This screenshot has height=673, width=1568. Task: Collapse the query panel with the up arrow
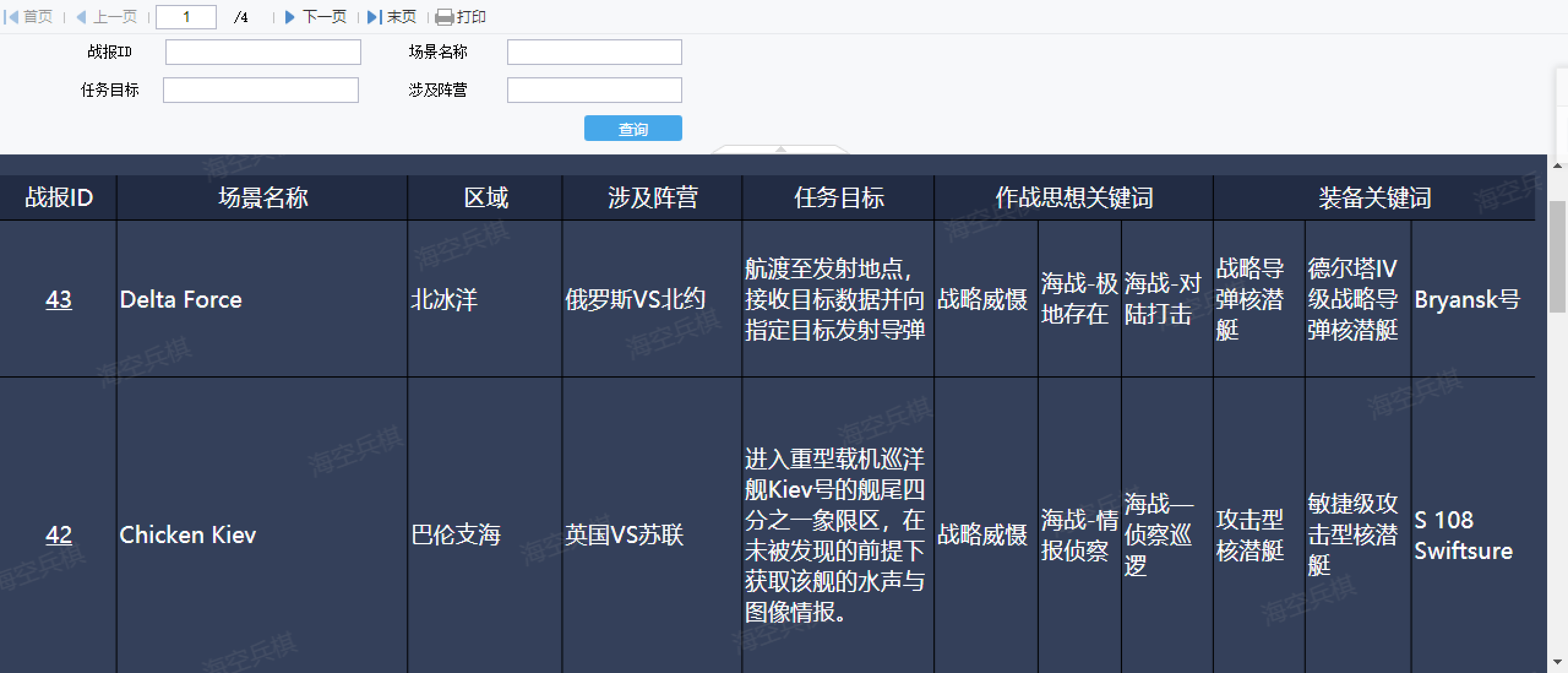coord(780,149)
